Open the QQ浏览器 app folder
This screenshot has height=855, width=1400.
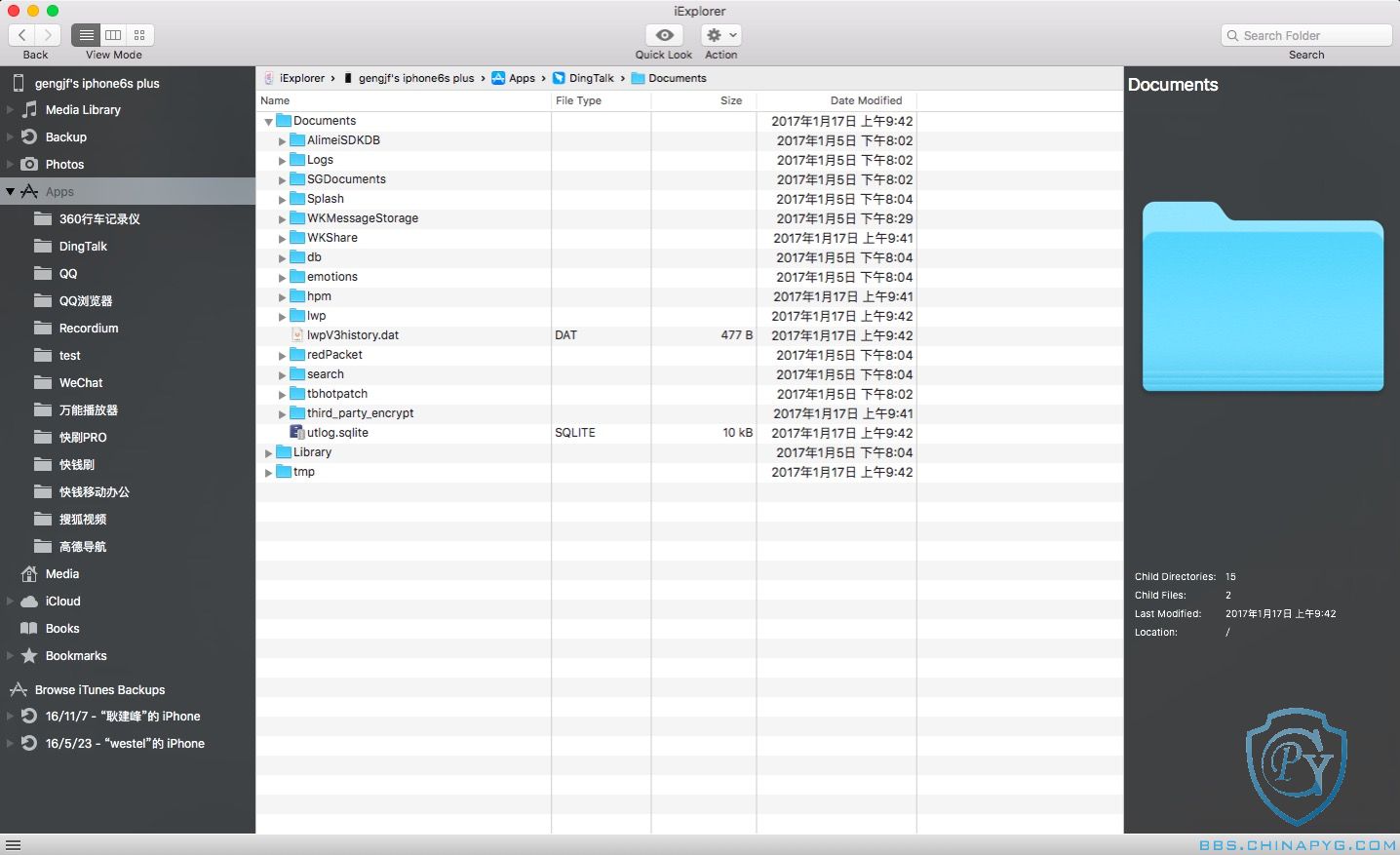coord(86,300)
